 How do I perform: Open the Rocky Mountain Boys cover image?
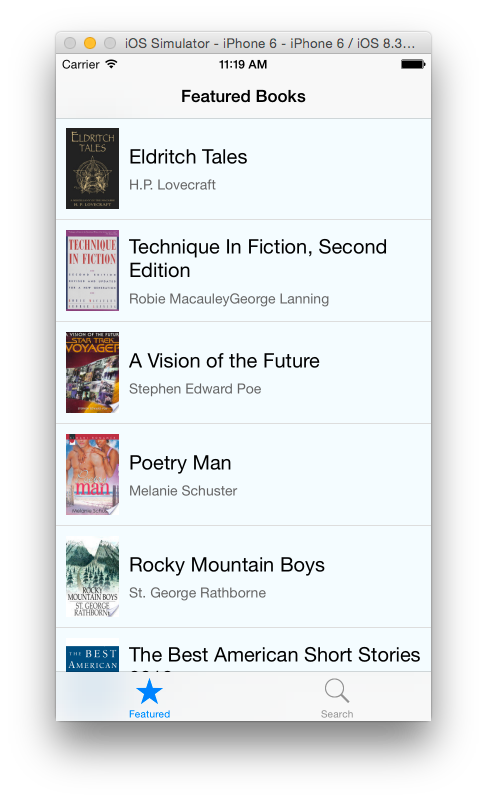92,577
